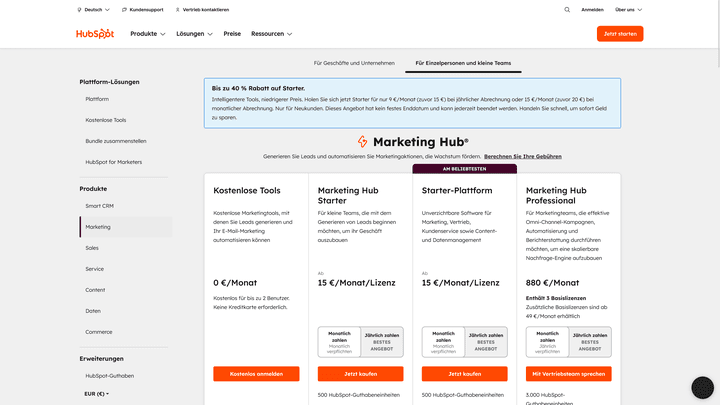Open Daten in the sidebar

[x=93, y=311]
